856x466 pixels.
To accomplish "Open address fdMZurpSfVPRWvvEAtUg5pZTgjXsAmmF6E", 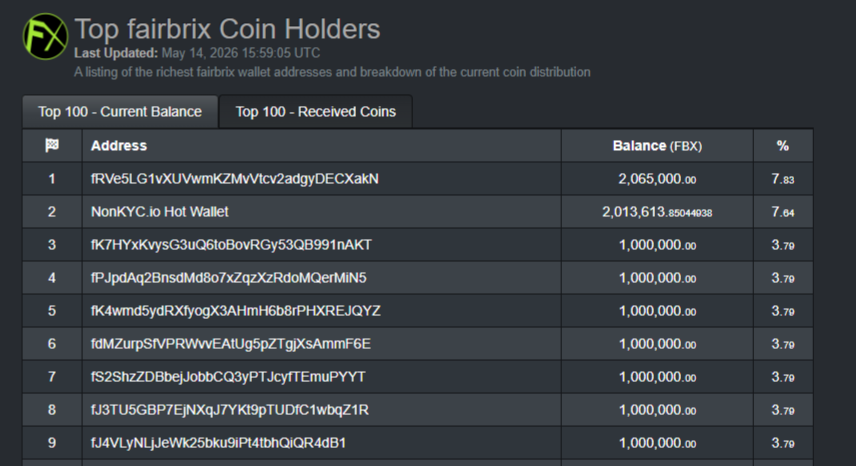I will pyautogui.click(x=230, y=344).
